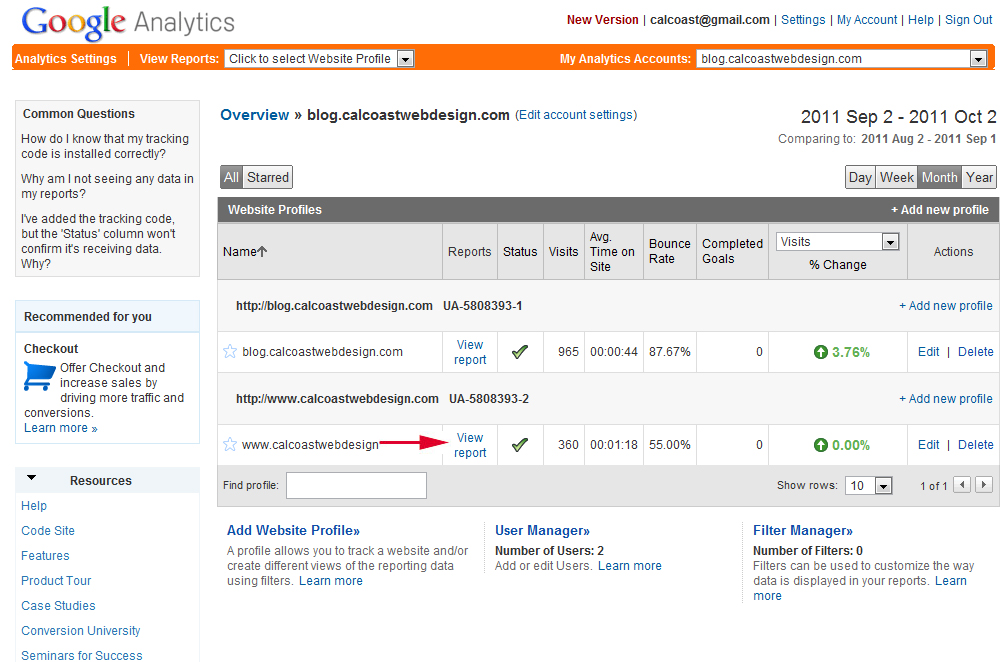Viewport: 1006px width, 662px height.
Task: Click the Google Analytics logo
Action: 128,23
